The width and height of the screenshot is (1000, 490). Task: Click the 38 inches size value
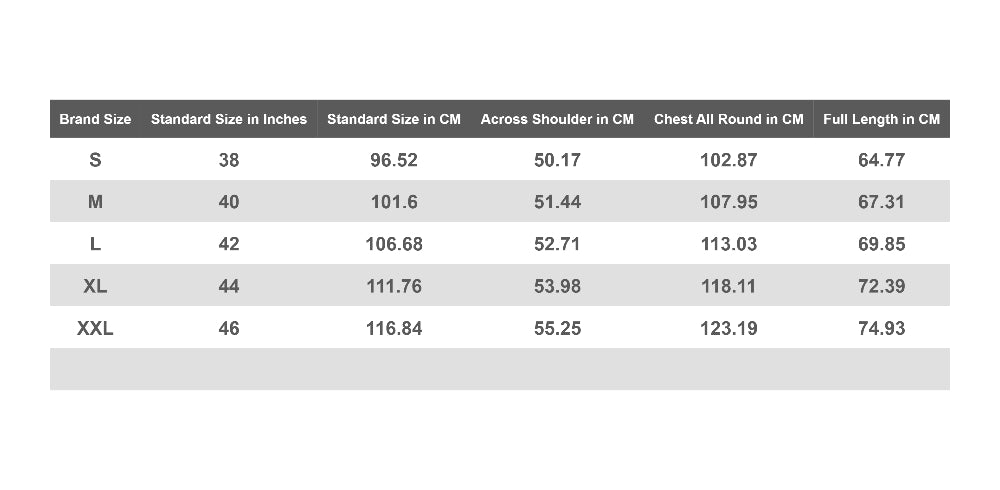coord(229,160)
